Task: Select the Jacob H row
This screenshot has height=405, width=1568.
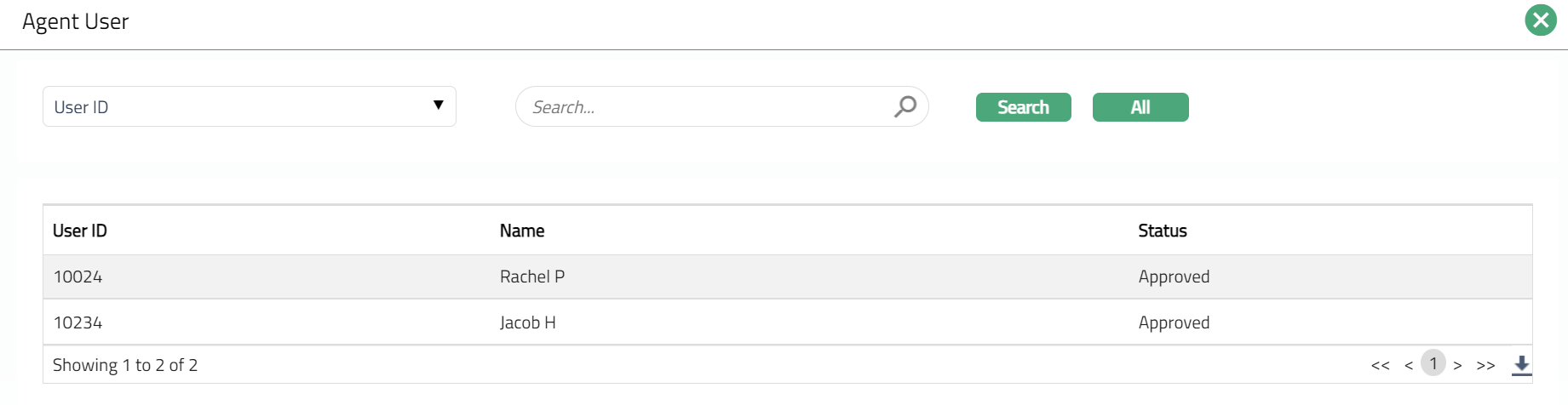Action: point(528,322)
